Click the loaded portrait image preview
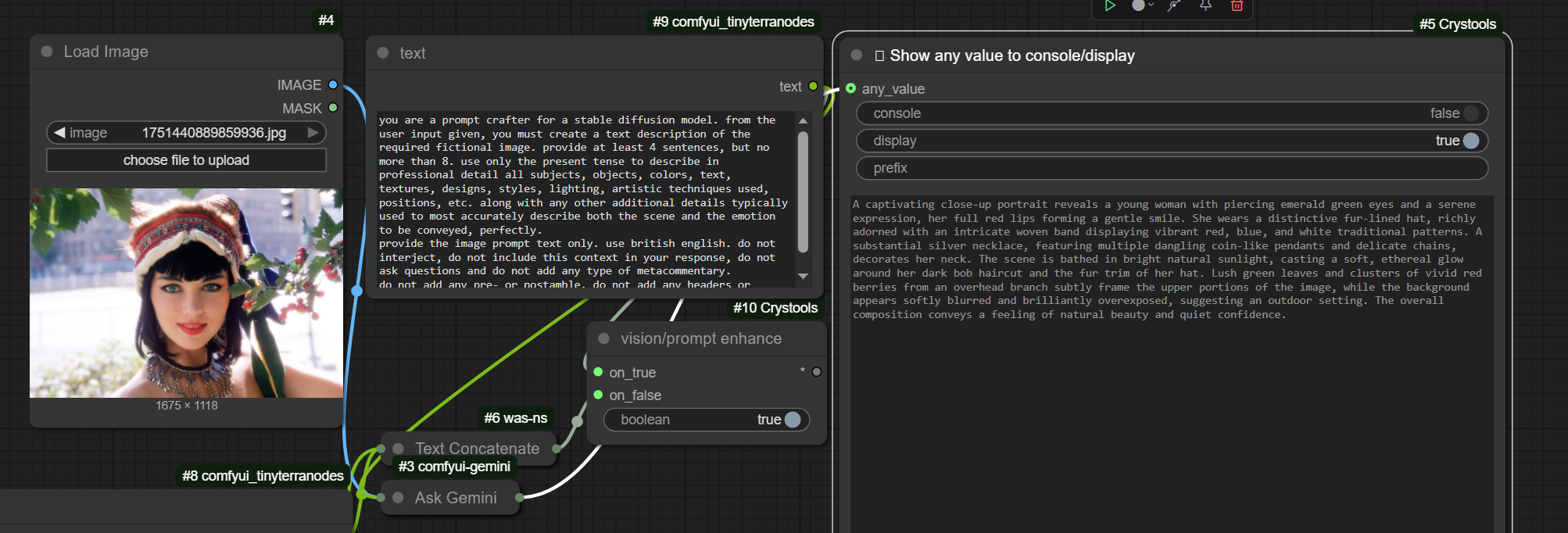Image resolution: width=1568 pixels, height=533 pixels. [186, 293]
